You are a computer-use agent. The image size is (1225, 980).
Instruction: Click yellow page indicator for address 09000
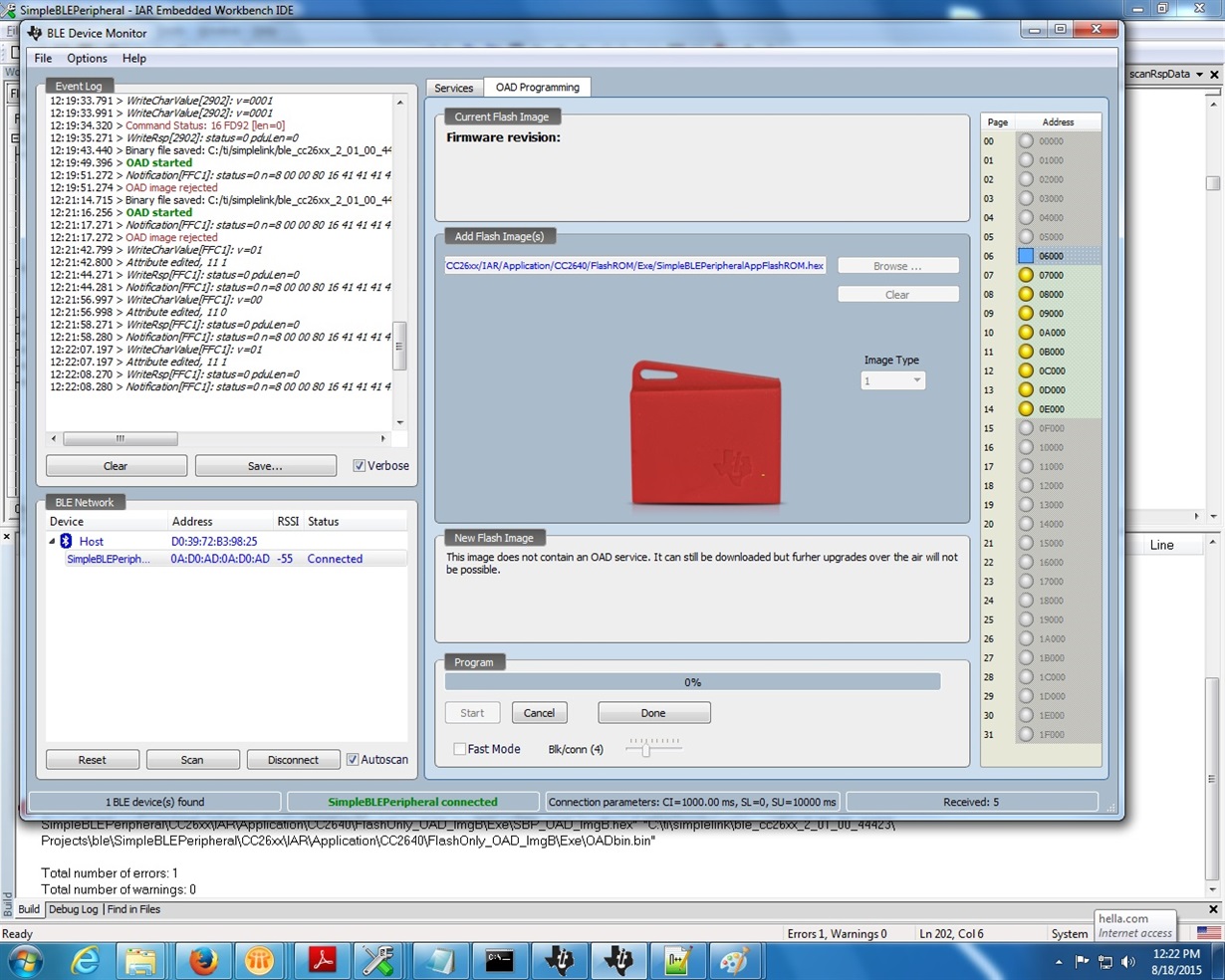pos(1026,313)
